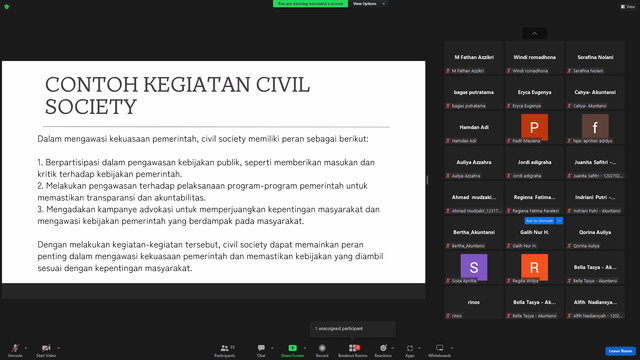Open the View Options dropdown

click(x=369, y=4)
